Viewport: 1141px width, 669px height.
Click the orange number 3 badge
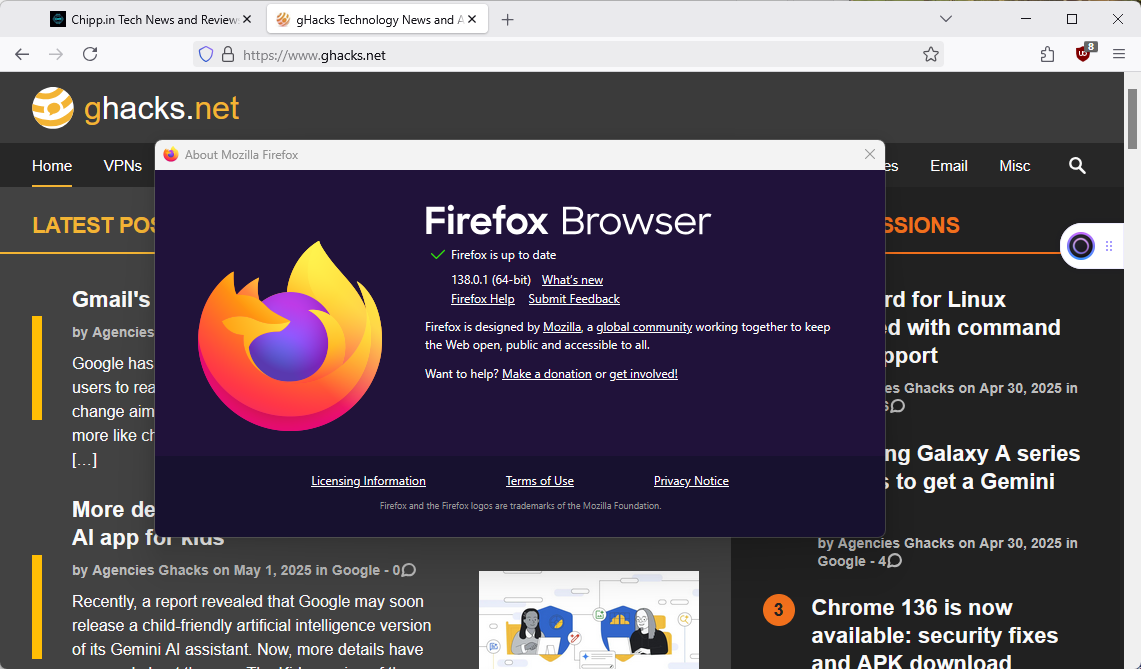[x=779, y=609]
